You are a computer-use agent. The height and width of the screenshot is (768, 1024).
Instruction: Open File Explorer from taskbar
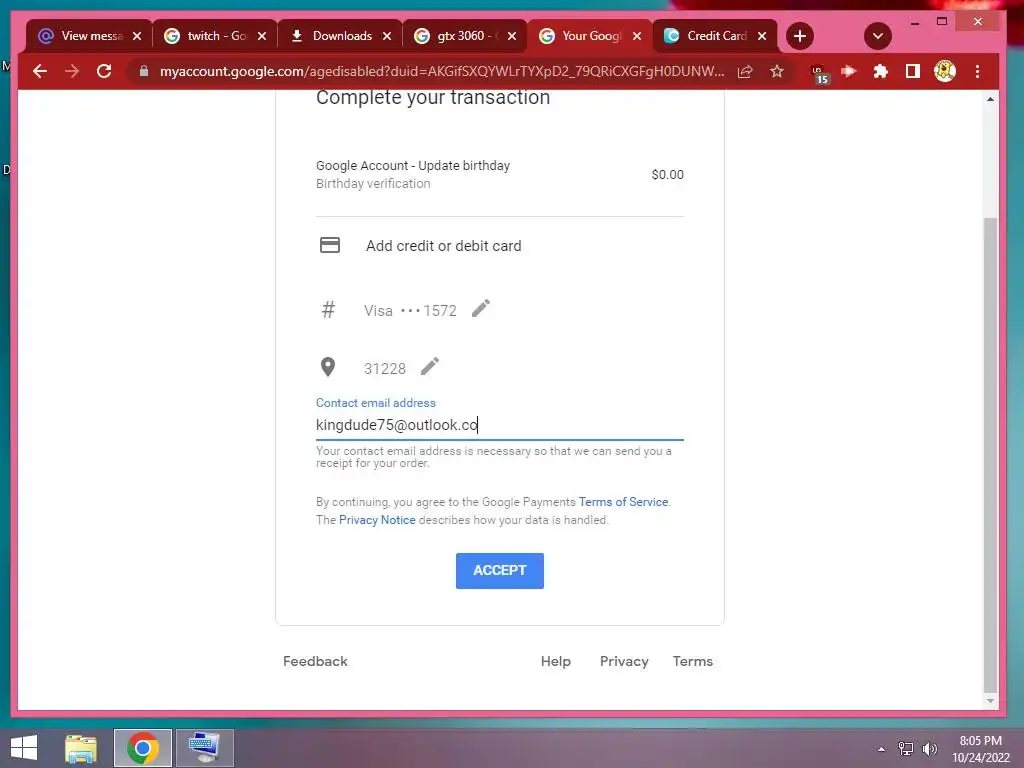81,748
